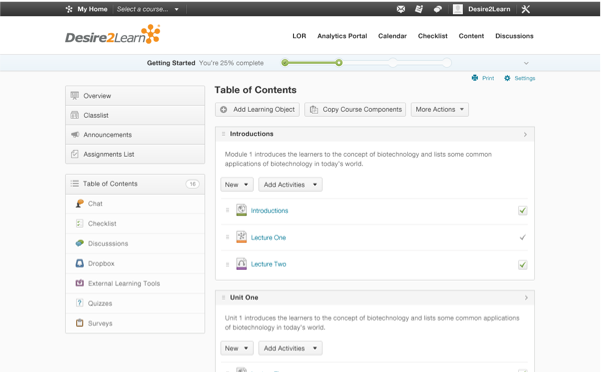Click the first completed step on progress bar
Screen dimensions: 602x372
tap(285, 63)
